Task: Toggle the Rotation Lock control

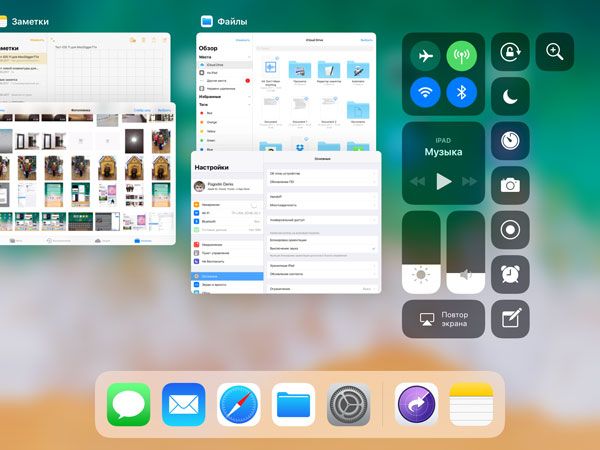Action: [x=510, y=52]
